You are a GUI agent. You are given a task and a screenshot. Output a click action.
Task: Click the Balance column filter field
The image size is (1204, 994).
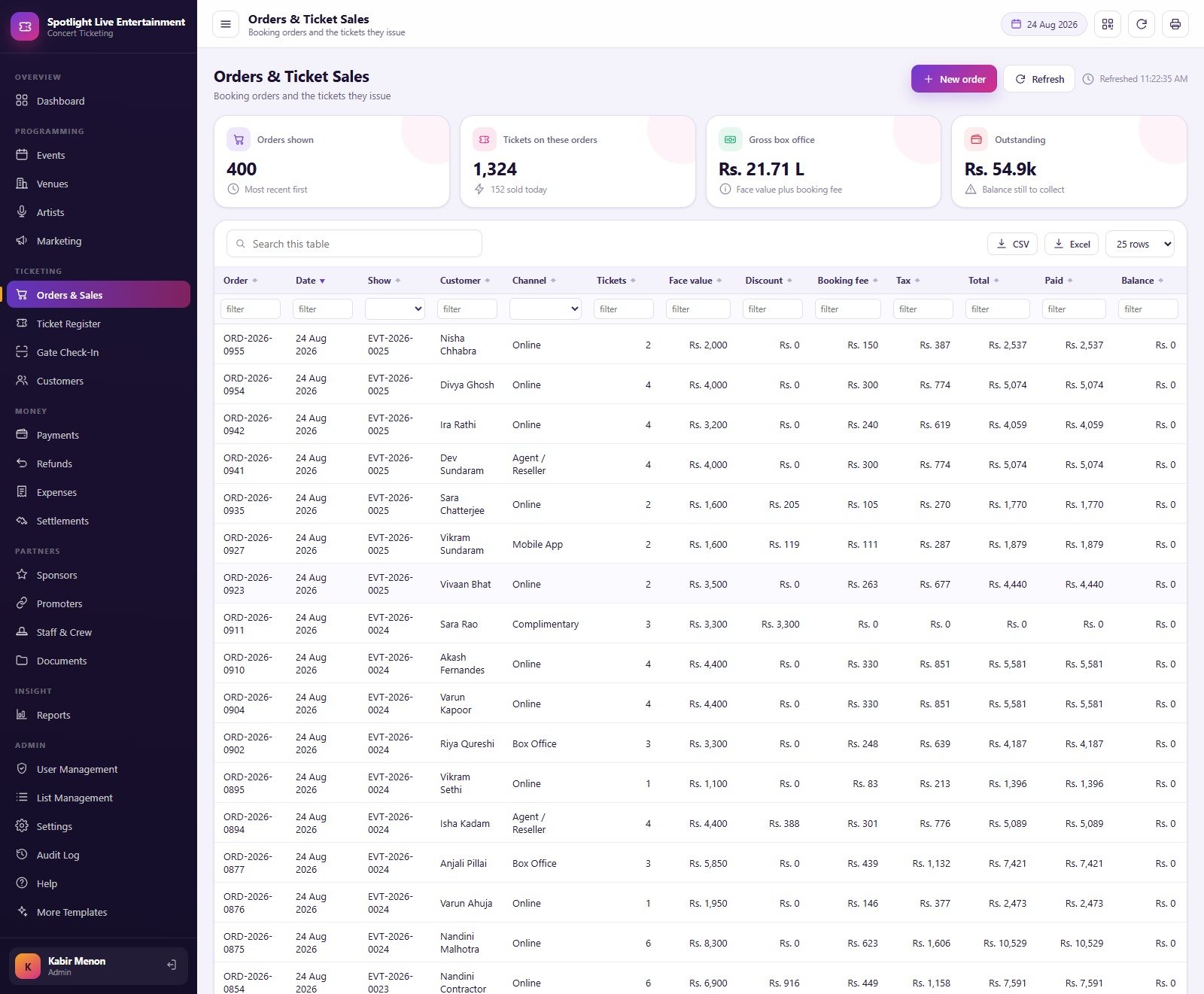[1148, 309]
